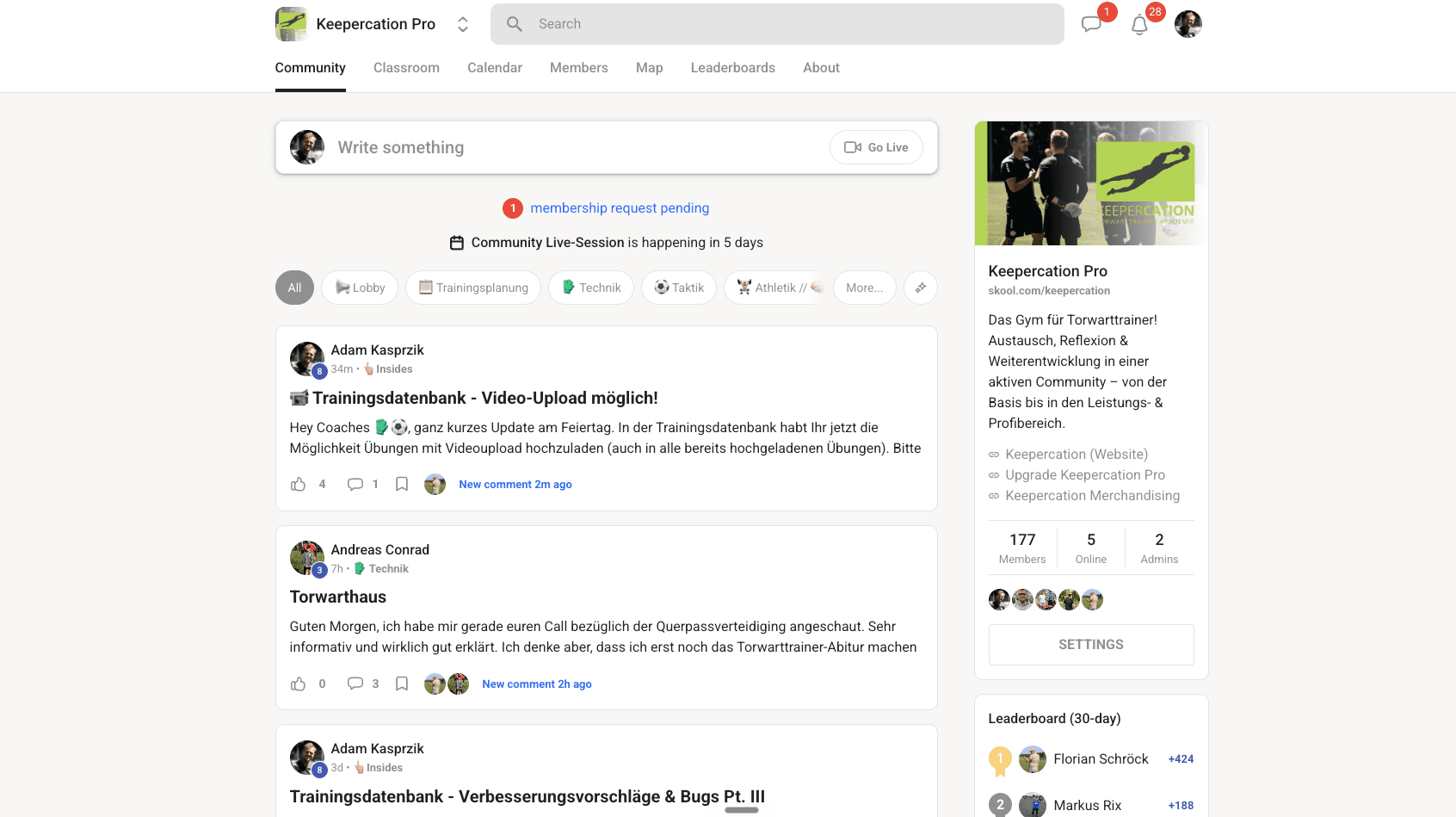This screenshot has width=1456, height=817.
Task: Open Verbesserungsvorschläge & Bugs Pt. III post
Action: point(527,796)
